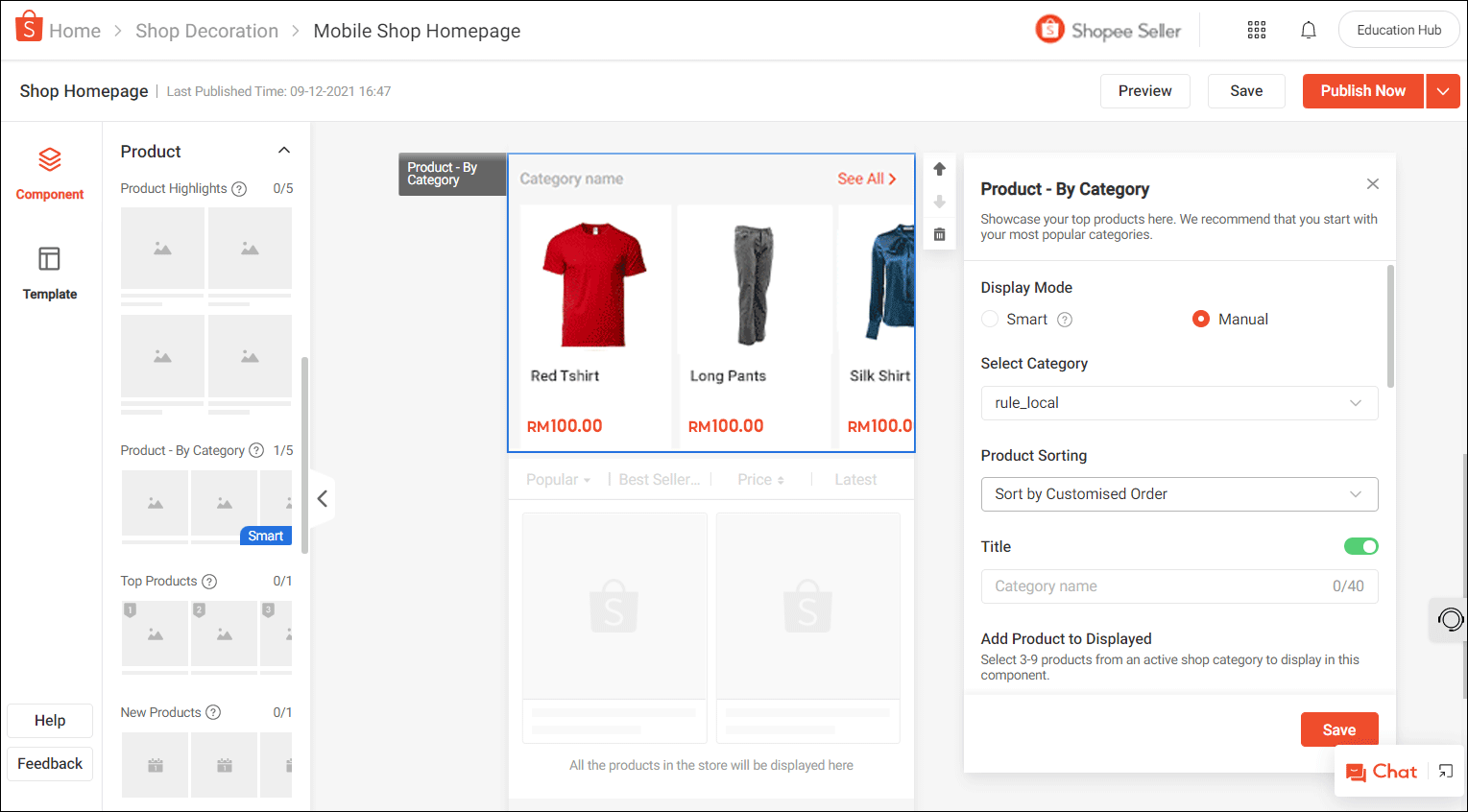Click the Category name input field
Viewport: 1468px width, 812px height.
point(1179,585)
